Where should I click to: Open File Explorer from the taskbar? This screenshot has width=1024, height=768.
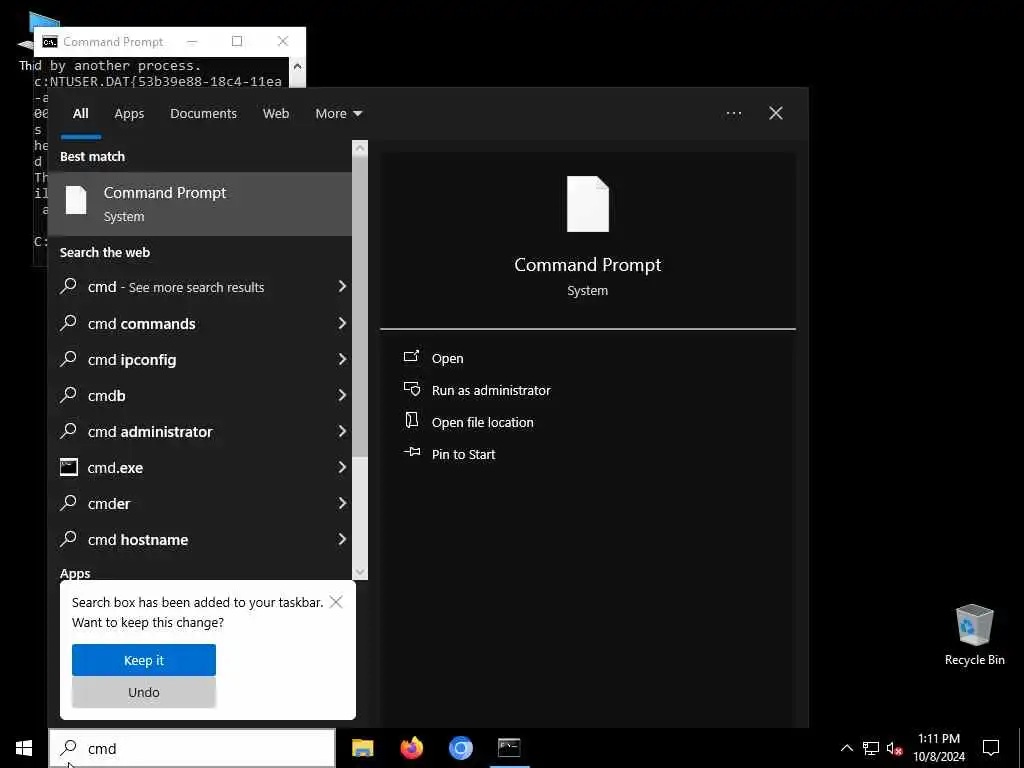362,748
